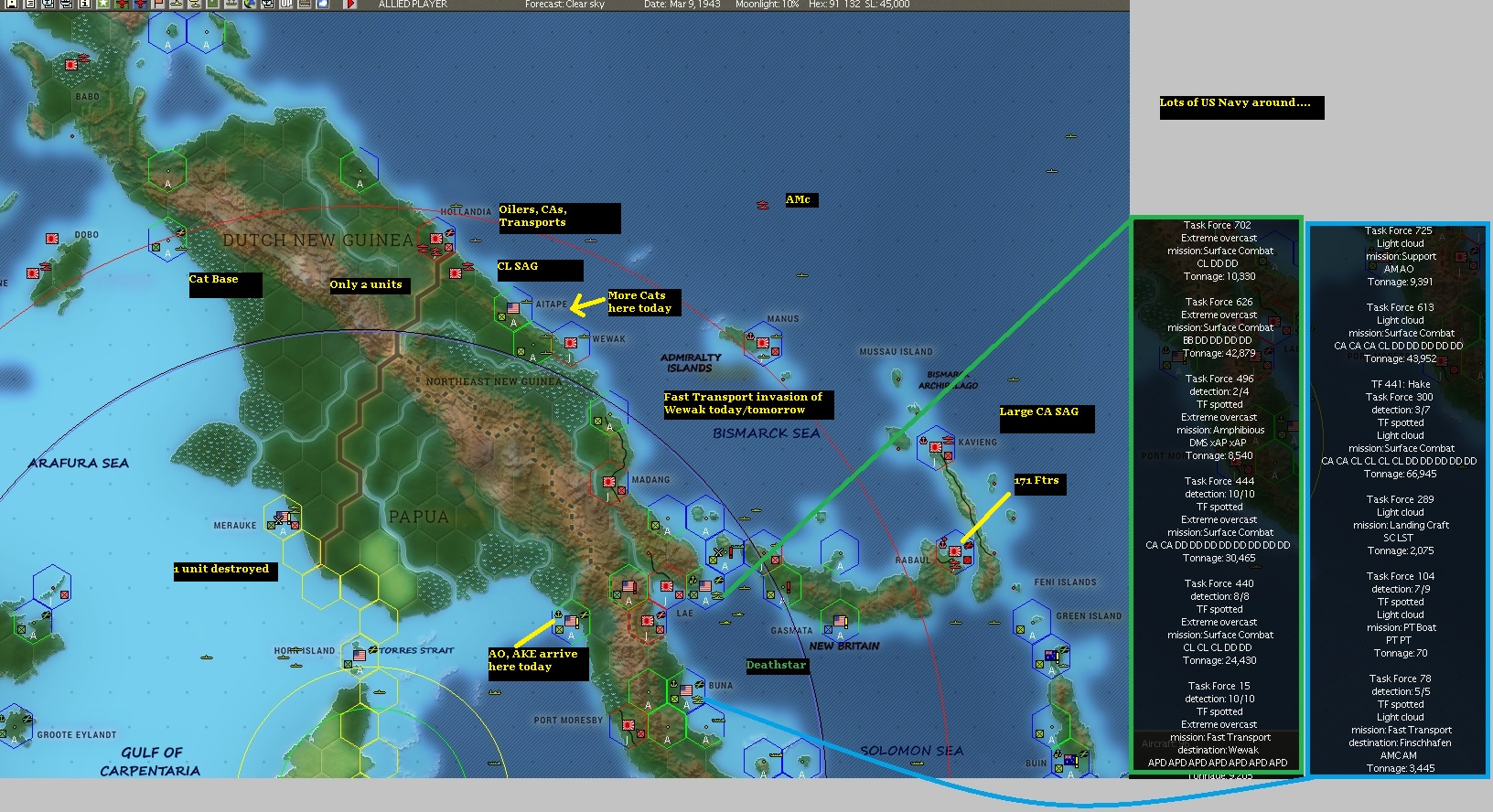
Task: Click 'Task Force 626' entry
Action: point(1219,302)
